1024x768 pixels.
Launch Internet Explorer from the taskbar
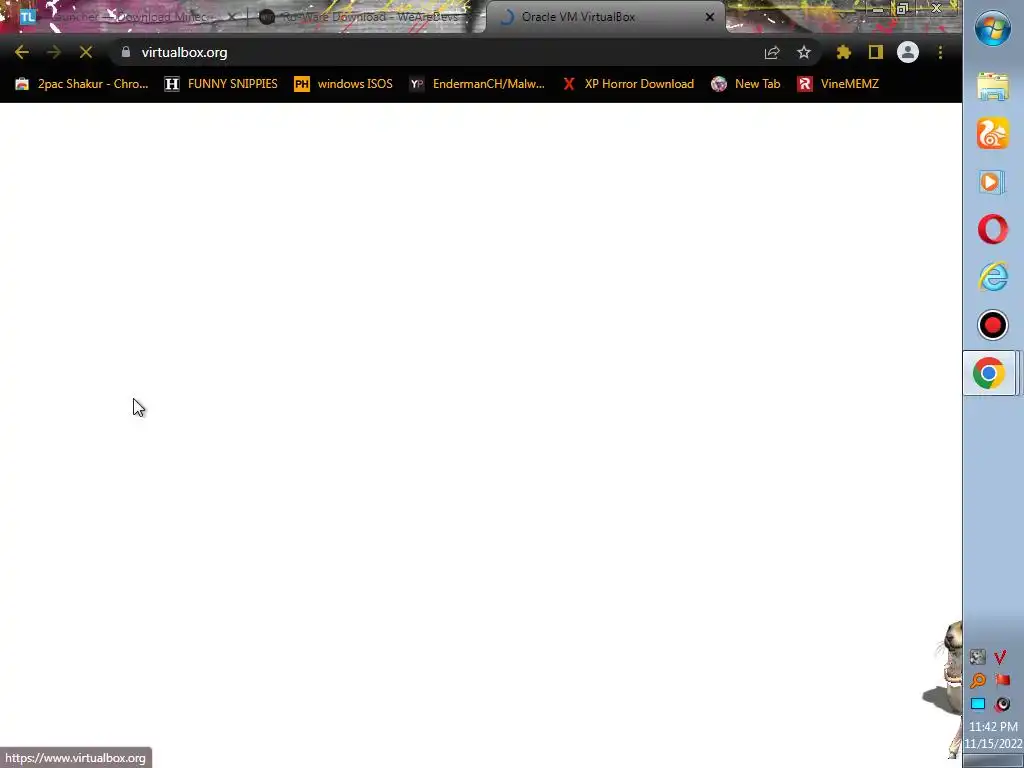point(993,277)
